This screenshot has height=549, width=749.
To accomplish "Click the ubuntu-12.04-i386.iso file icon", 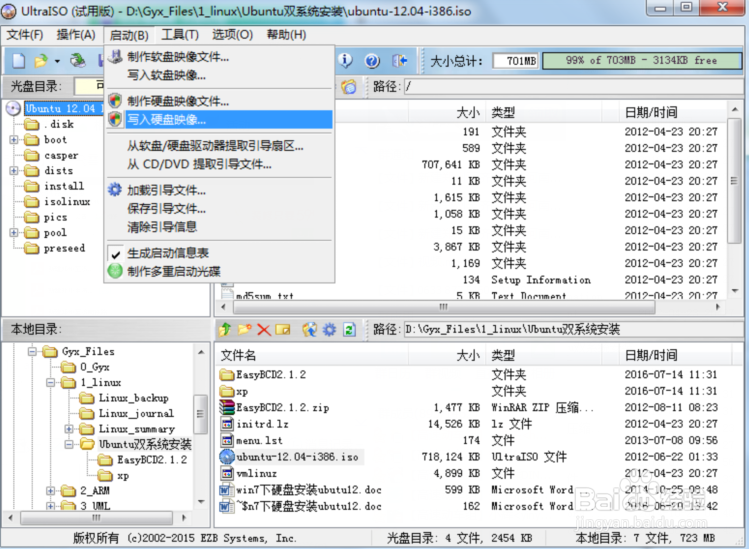I will [x=226, y=457].
